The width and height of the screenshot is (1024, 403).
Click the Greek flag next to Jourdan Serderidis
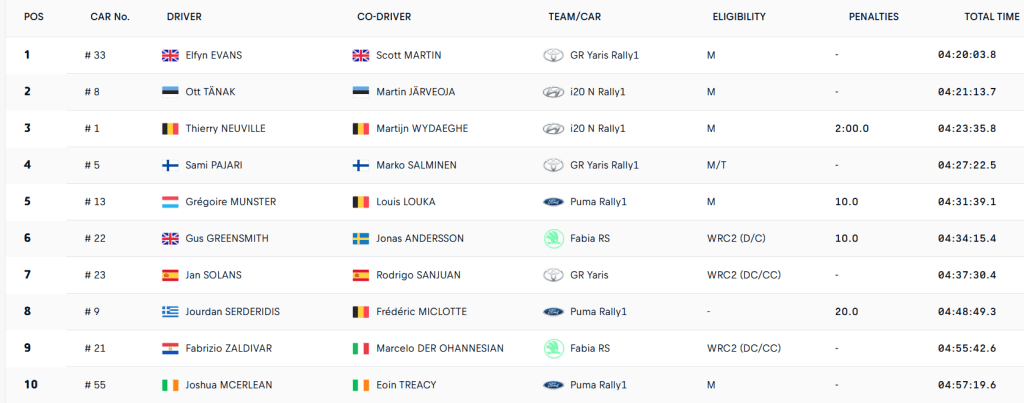click(x=170, y=312)
